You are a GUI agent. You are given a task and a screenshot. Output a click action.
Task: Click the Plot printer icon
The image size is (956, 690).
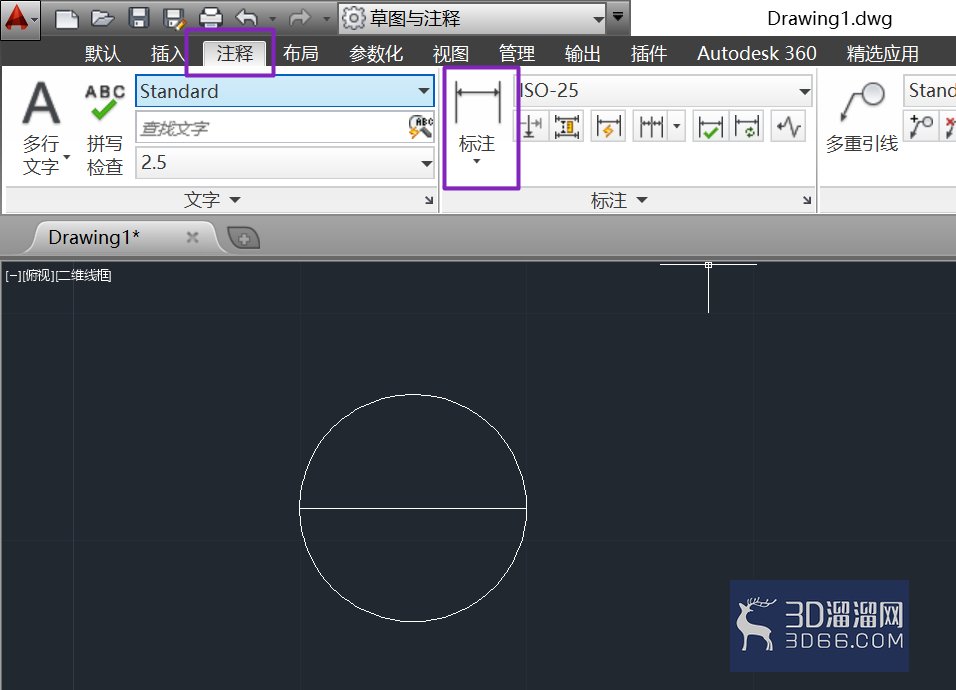pos(211,18)
